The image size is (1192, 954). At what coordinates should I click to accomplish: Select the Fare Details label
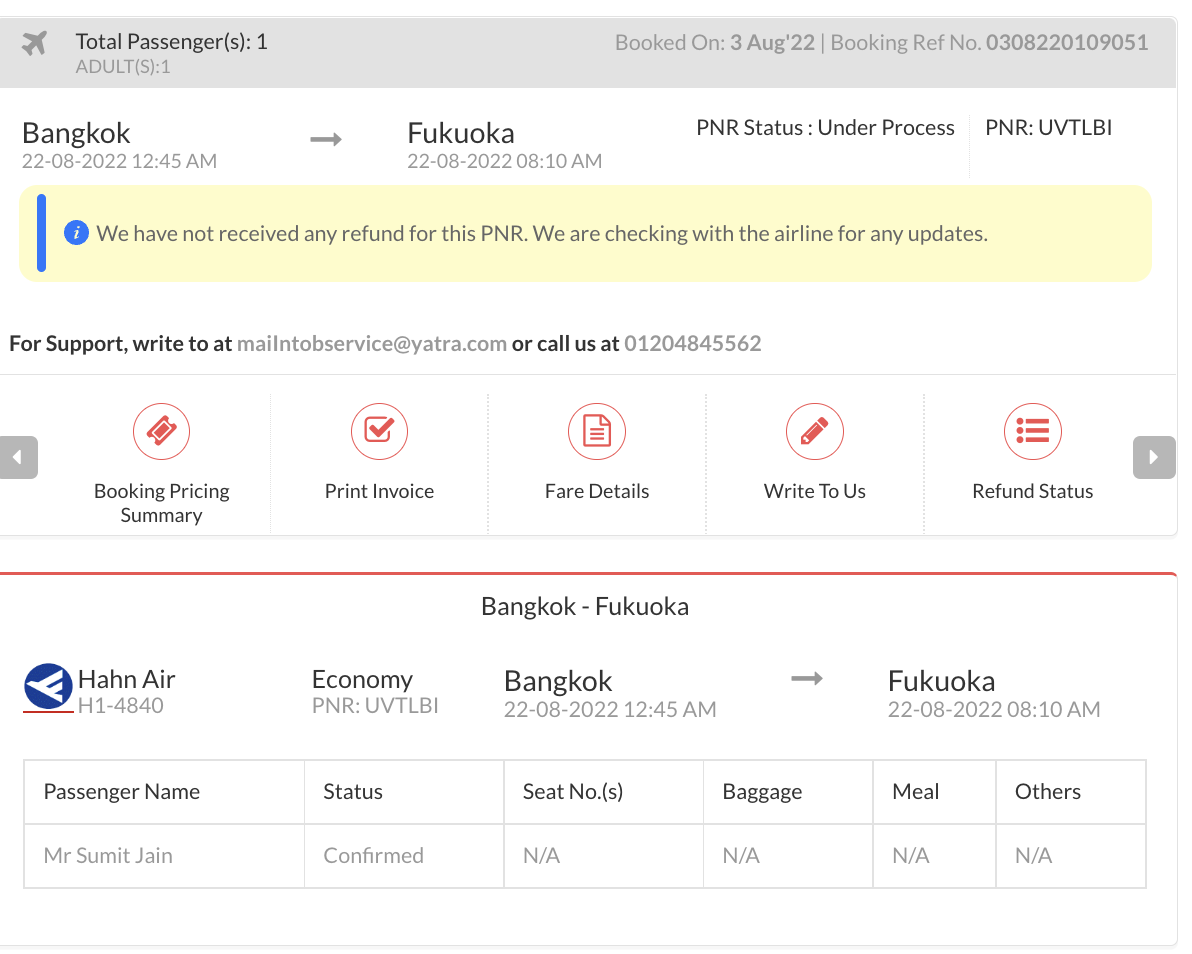(x=597, y=491)
